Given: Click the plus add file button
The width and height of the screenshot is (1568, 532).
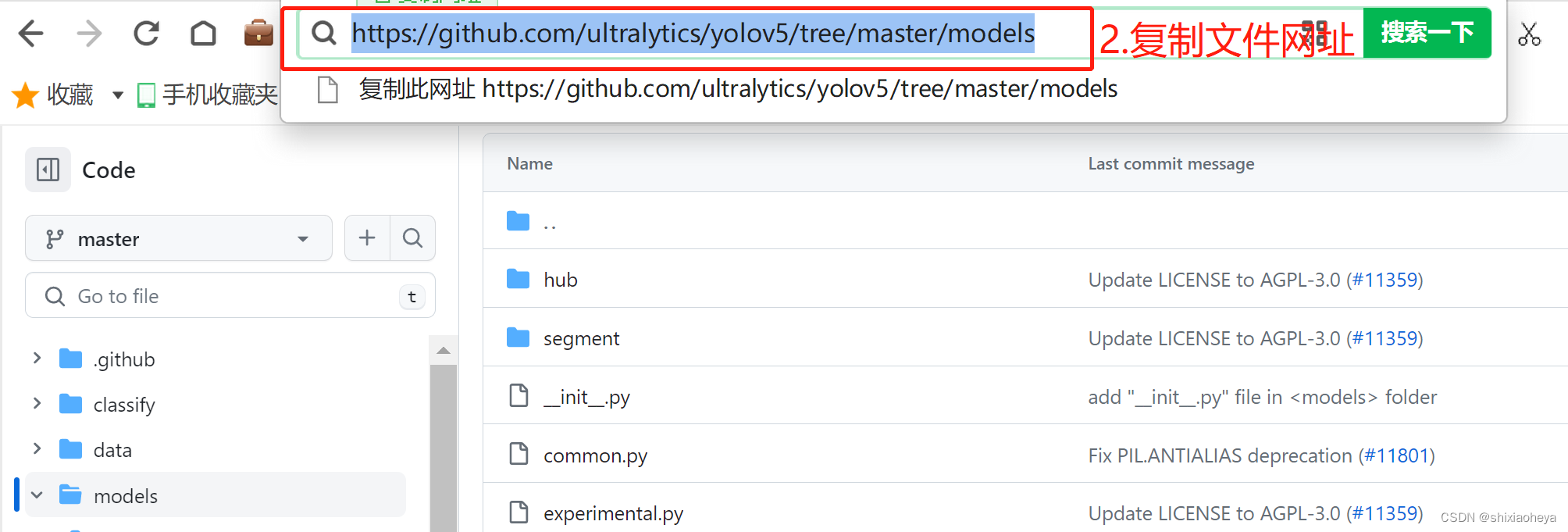Looking at the screenshot, I should (367, 237).
